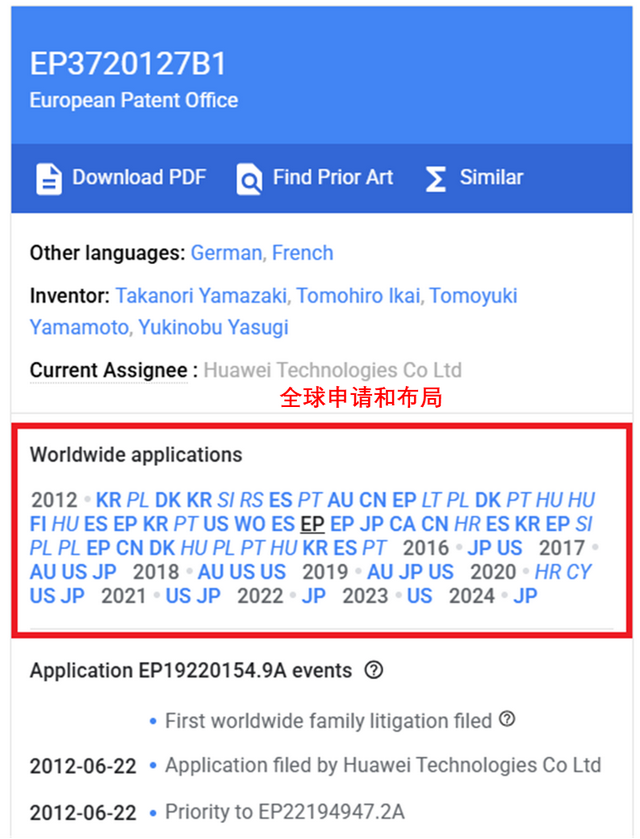Screen dimensions: 640x839
Task: Open inventor Yukinobu Yasugi link
Action: [x=214, y=327]
